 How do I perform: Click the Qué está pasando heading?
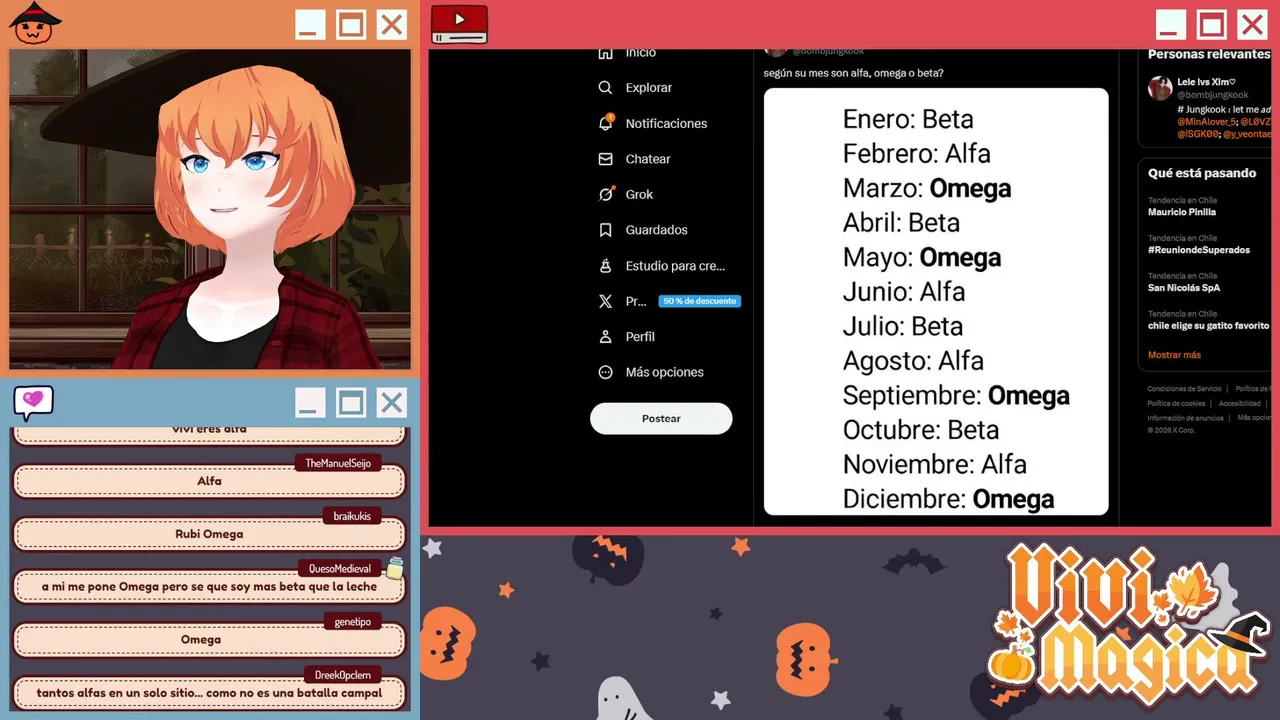click(x=1202, y=173)
